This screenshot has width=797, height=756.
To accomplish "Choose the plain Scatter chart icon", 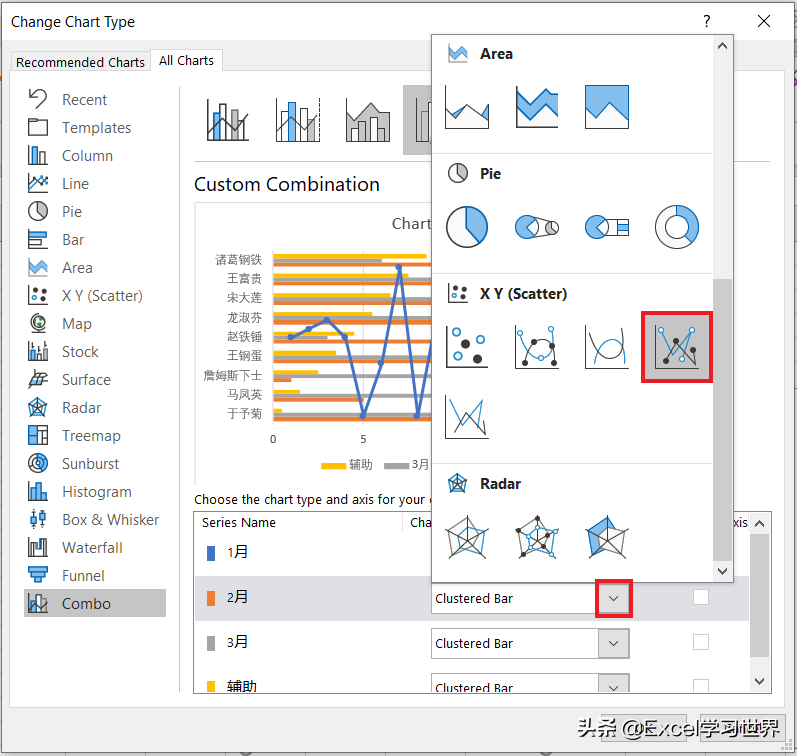I will pos(467,347).
